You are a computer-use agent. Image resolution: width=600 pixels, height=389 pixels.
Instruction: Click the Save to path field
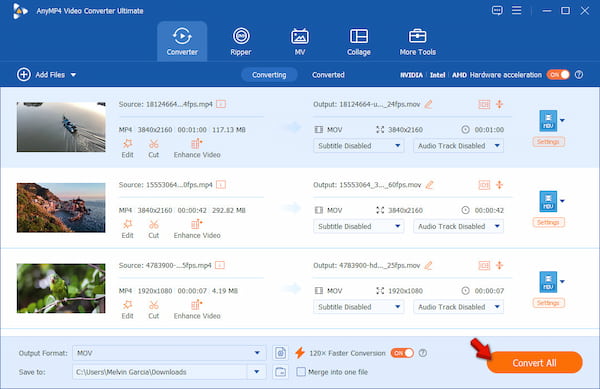point(160,372)
